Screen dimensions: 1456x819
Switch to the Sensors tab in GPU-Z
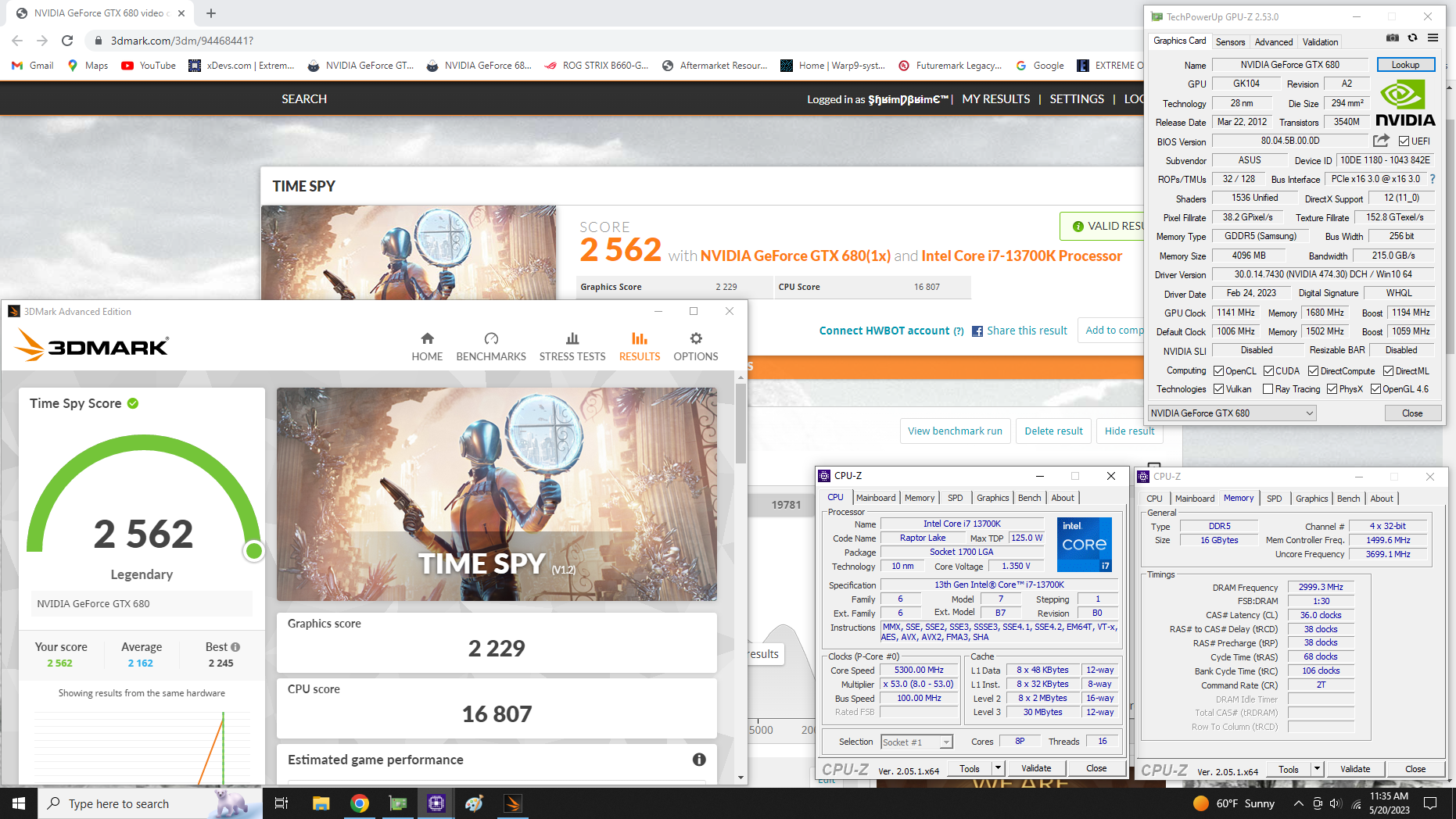pos(1230,42)
